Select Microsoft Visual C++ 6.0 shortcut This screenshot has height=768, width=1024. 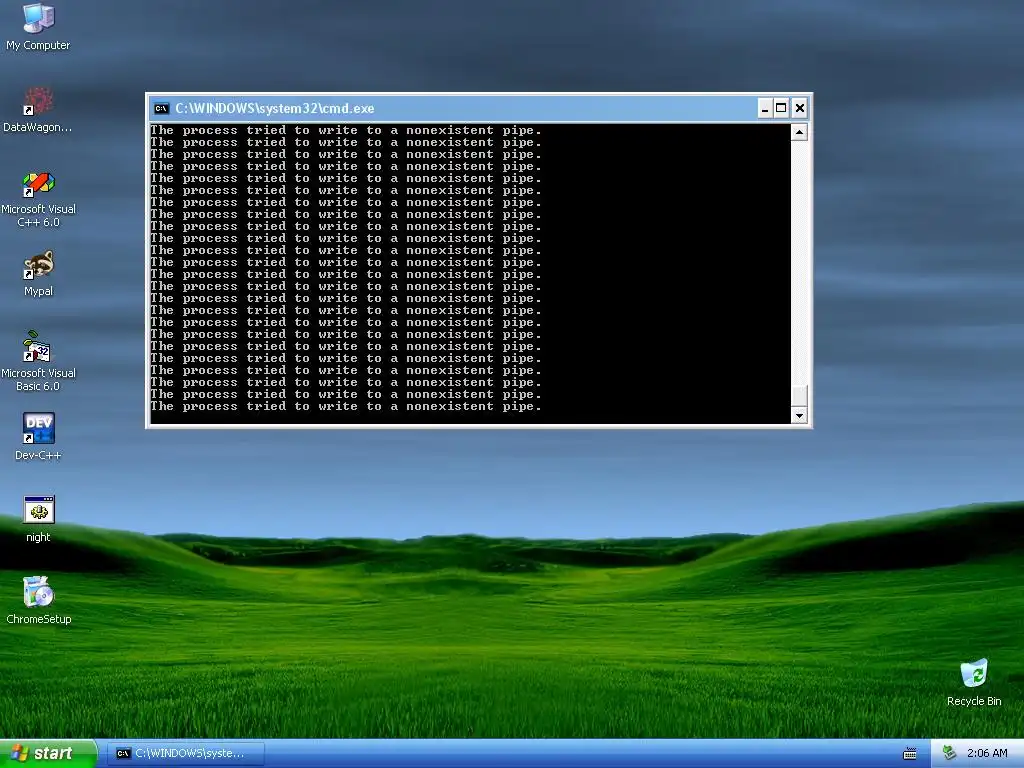click(x=38, y=199)
